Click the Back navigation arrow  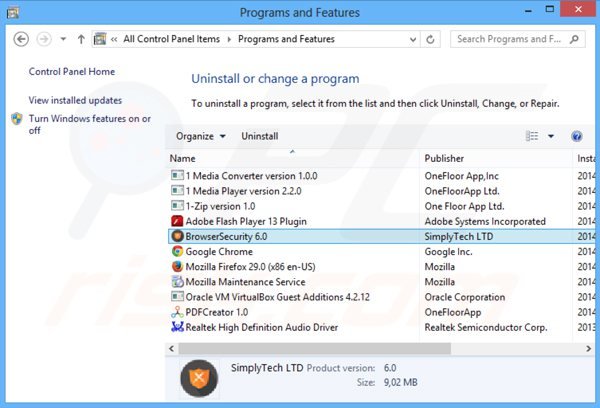click(21, 39)
